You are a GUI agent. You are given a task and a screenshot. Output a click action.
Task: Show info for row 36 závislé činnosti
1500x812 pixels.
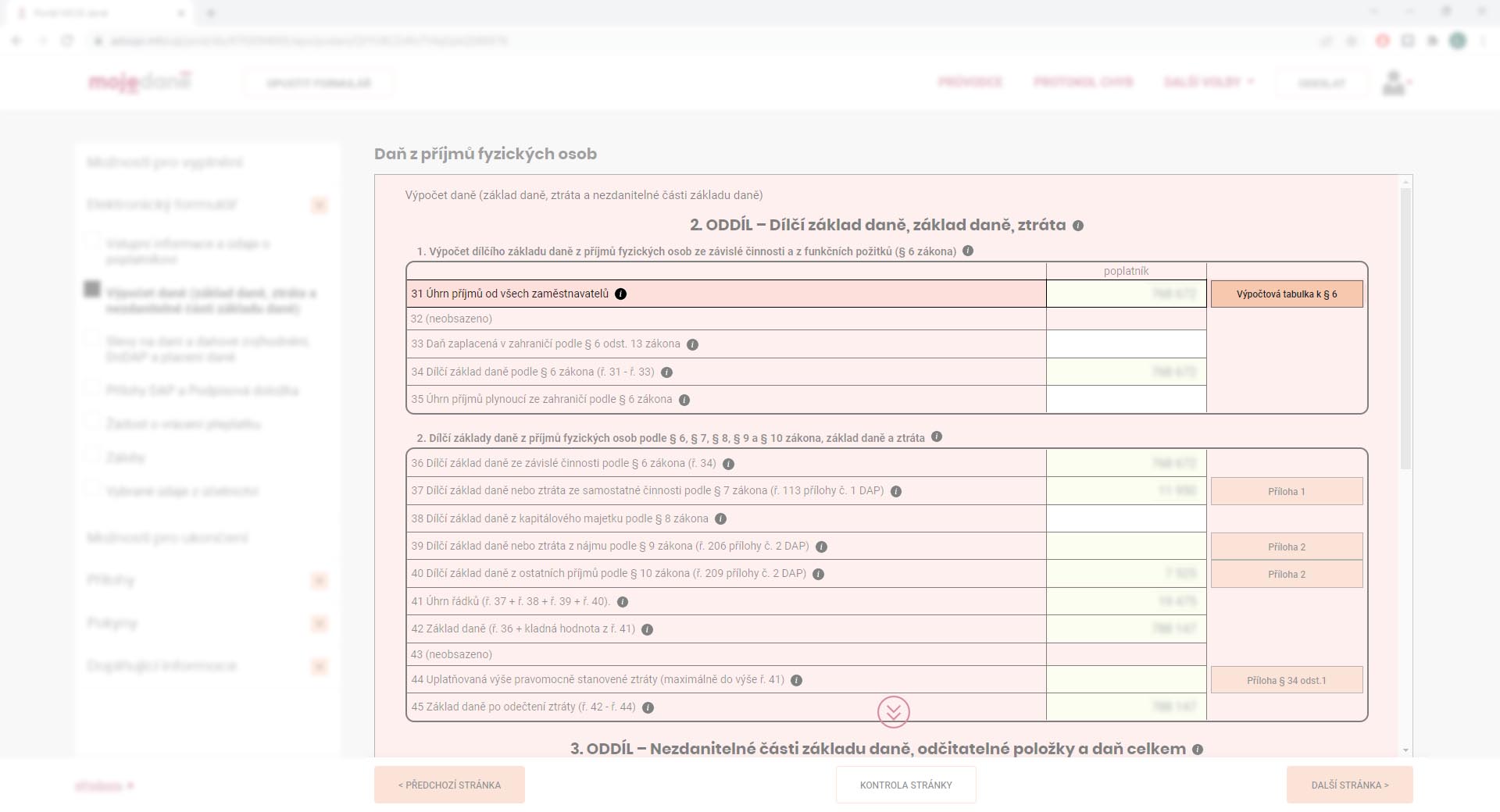(x=728, y=464)
